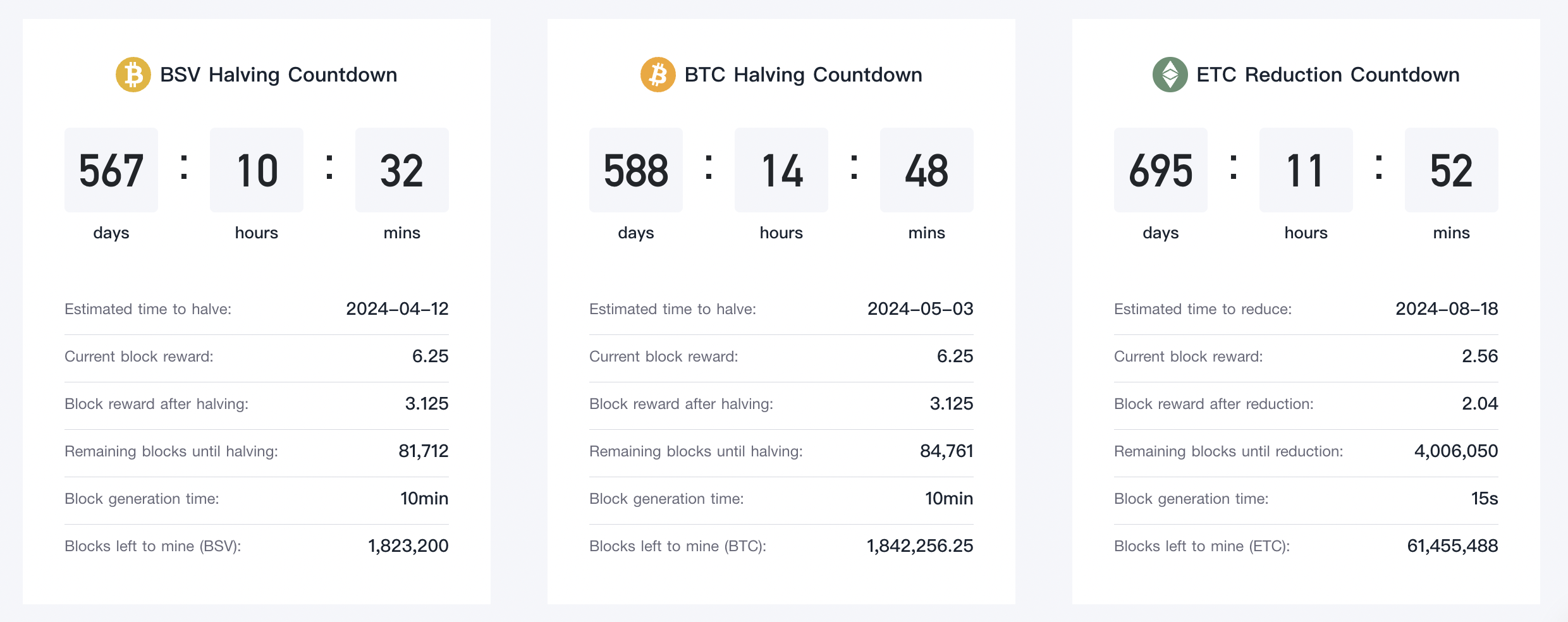1568x622 pixels.
Task: Click BTC remaining blocks value 84,761
Action: (x=946, y=451)
